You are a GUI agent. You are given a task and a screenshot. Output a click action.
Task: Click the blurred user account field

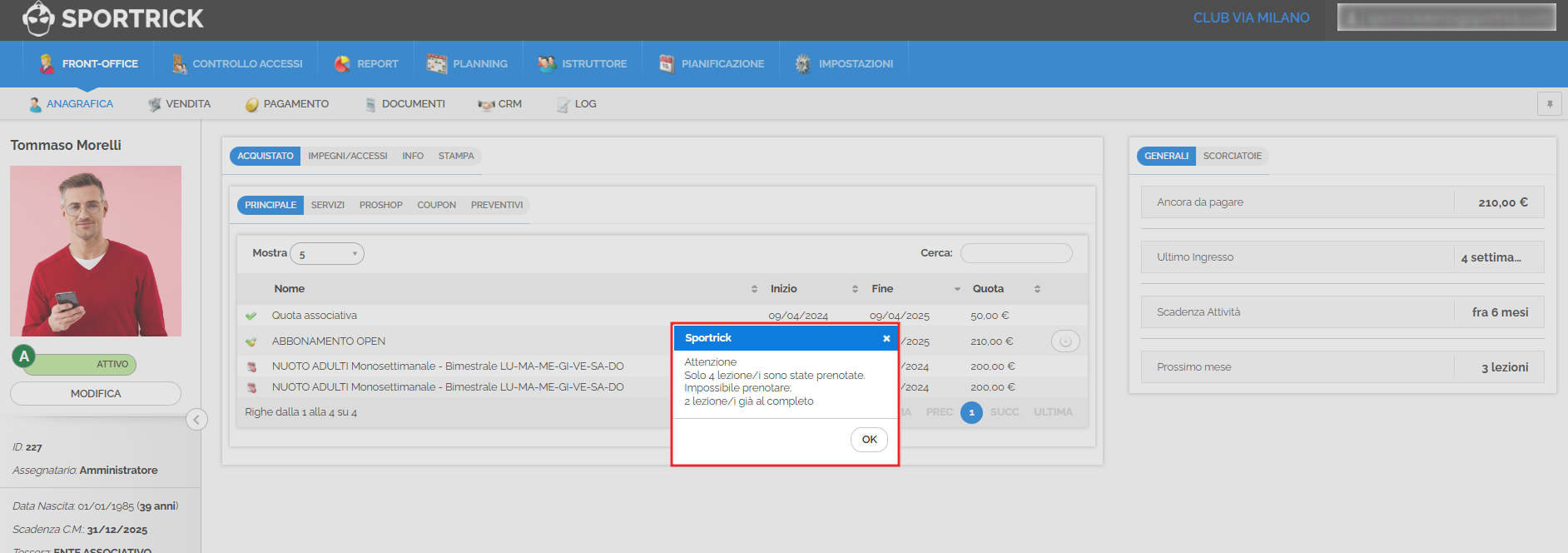(x=1446, y=17)
